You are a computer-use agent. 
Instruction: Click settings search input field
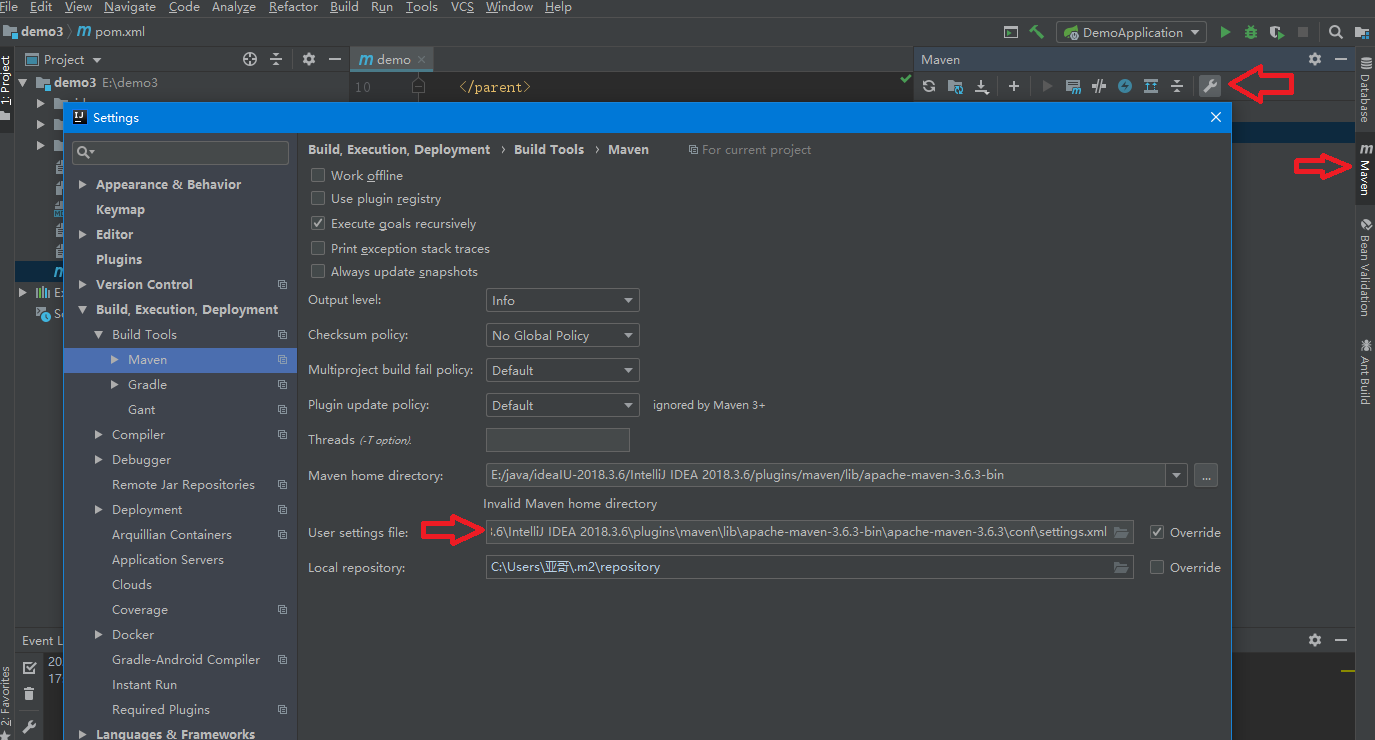pos(180,152)
